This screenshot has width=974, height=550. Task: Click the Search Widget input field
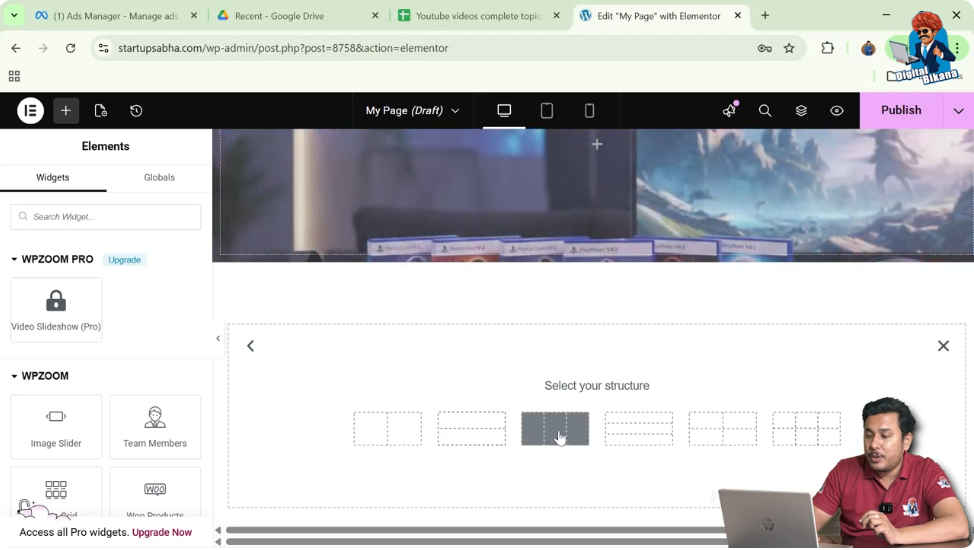pyautogui.click(x=106, y=217)
